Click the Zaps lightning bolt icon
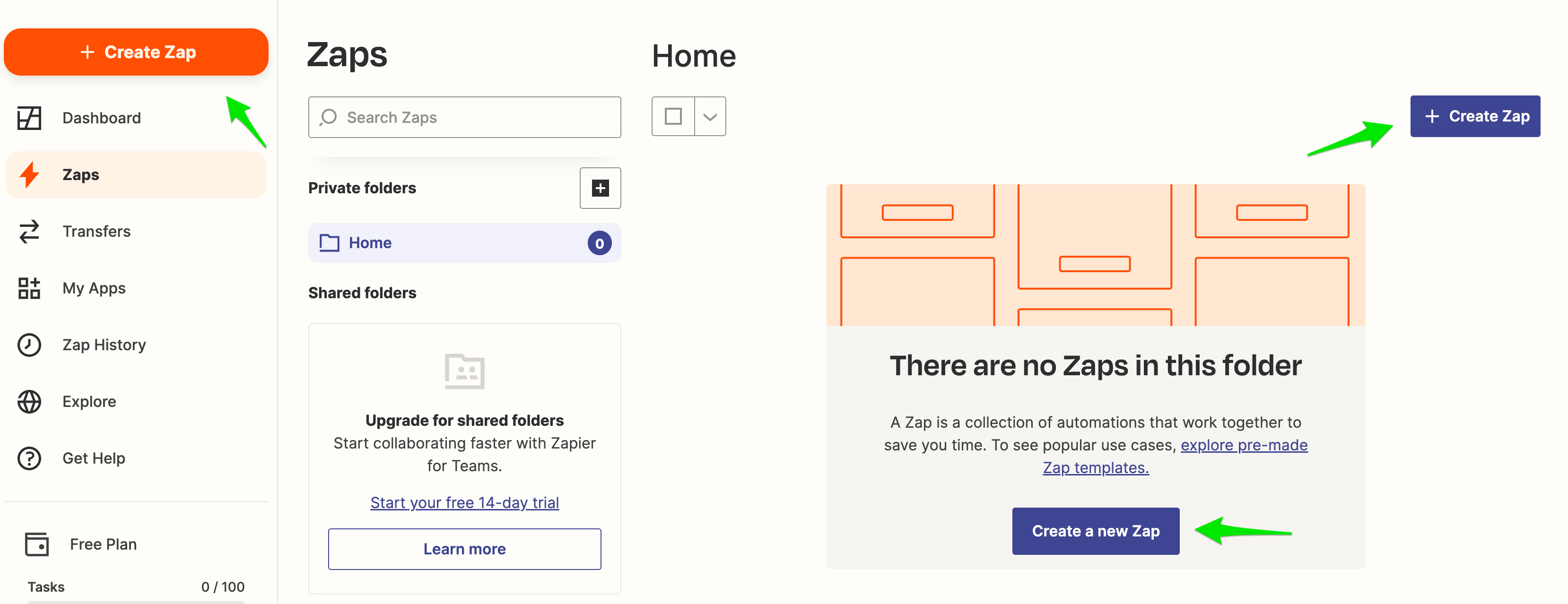1568x604 pixels. pos(29,174)
